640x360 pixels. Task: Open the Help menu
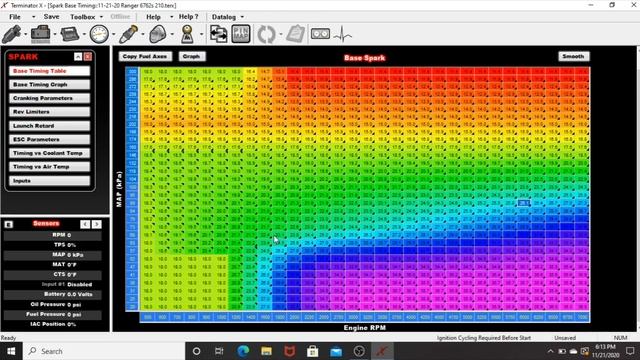[x=153, y=17]
